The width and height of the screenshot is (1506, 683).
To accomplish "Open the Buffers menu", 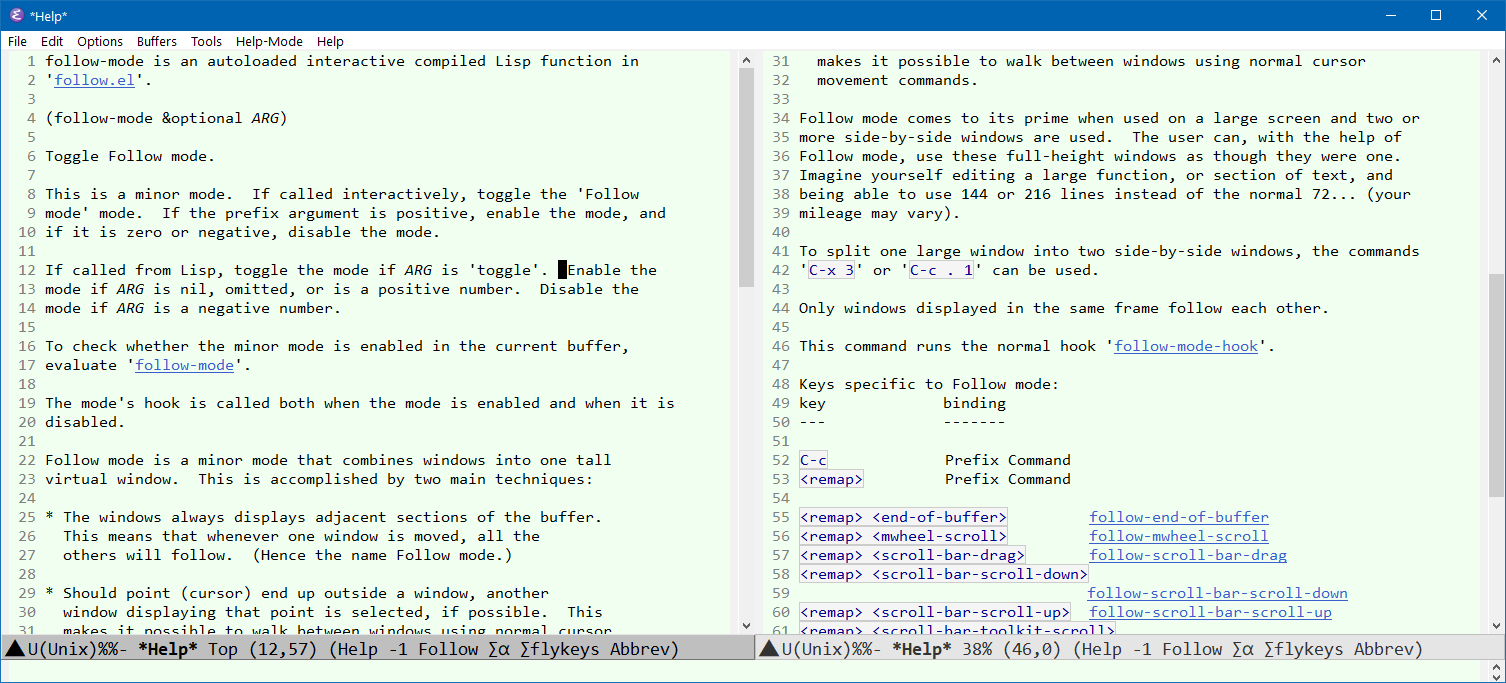I will [x=157, y=41].
